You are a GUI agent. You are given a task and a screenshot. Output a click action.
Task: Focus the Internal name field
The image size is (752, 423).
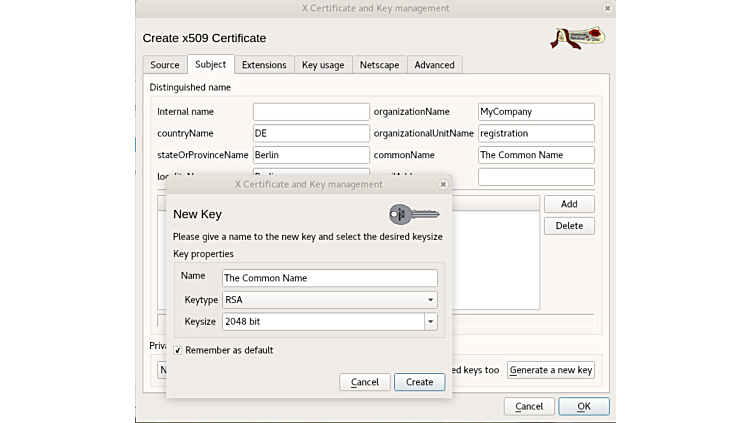pyautogui.click(x=311, y=112)
